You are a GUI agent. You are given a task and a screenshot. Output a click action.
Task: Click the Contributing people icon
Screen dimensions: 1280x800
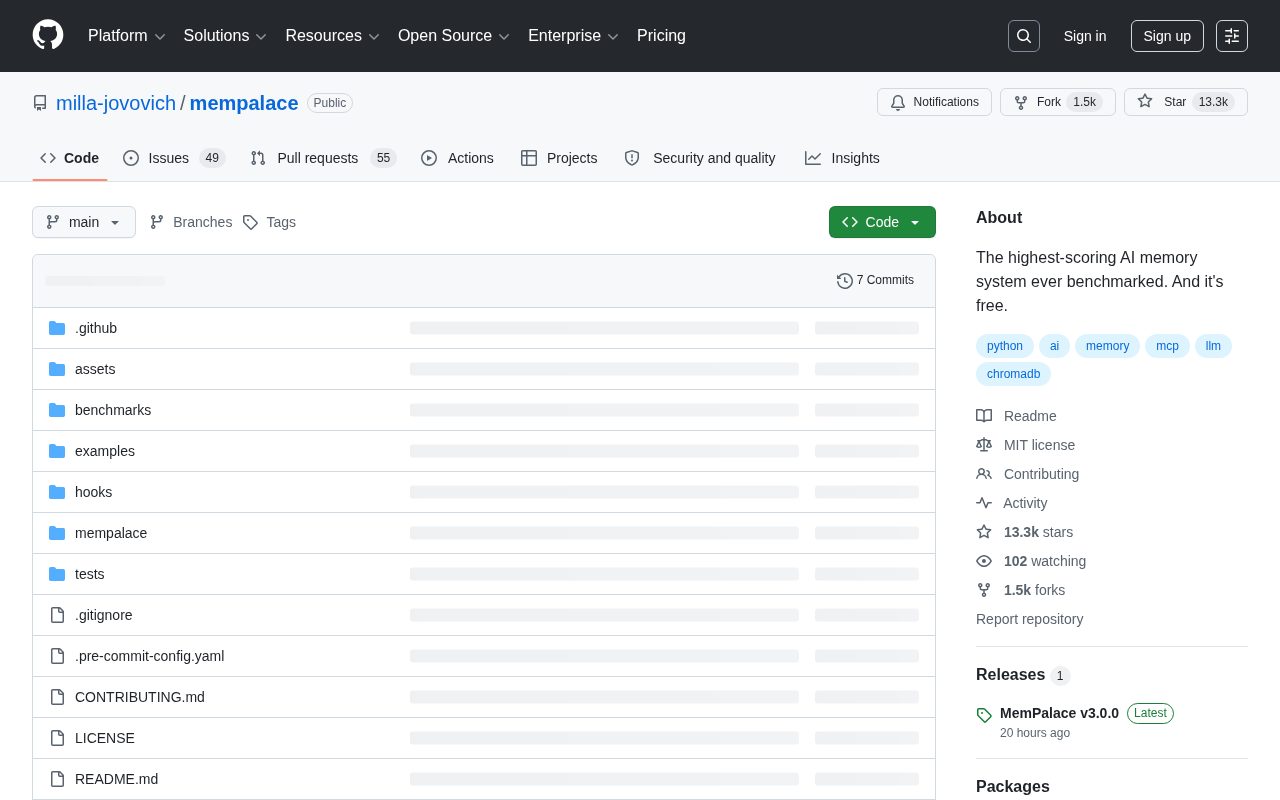coord(984,474)
